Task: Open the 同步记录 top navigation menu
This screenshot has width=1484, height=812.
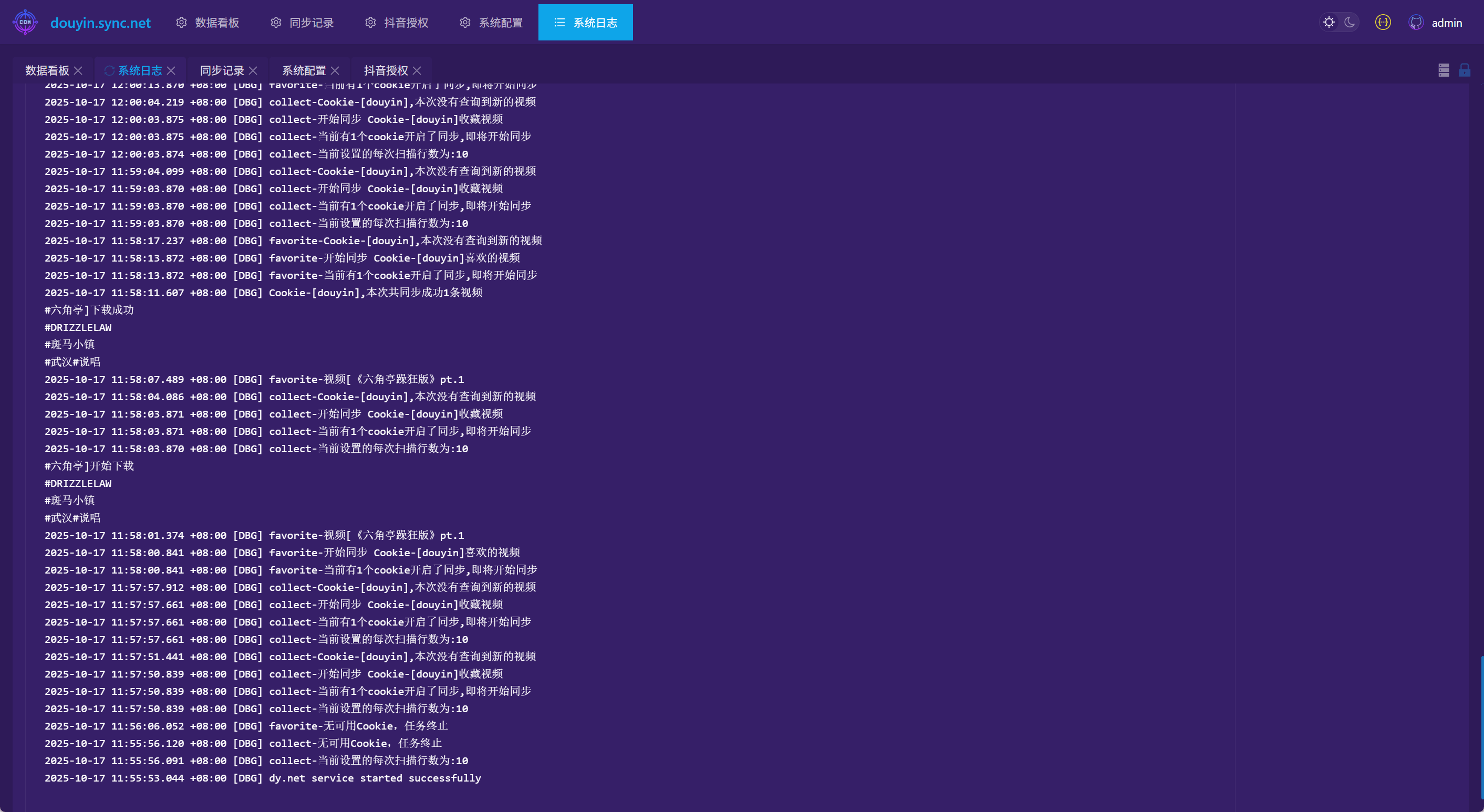Action: [x=302, y=23]
